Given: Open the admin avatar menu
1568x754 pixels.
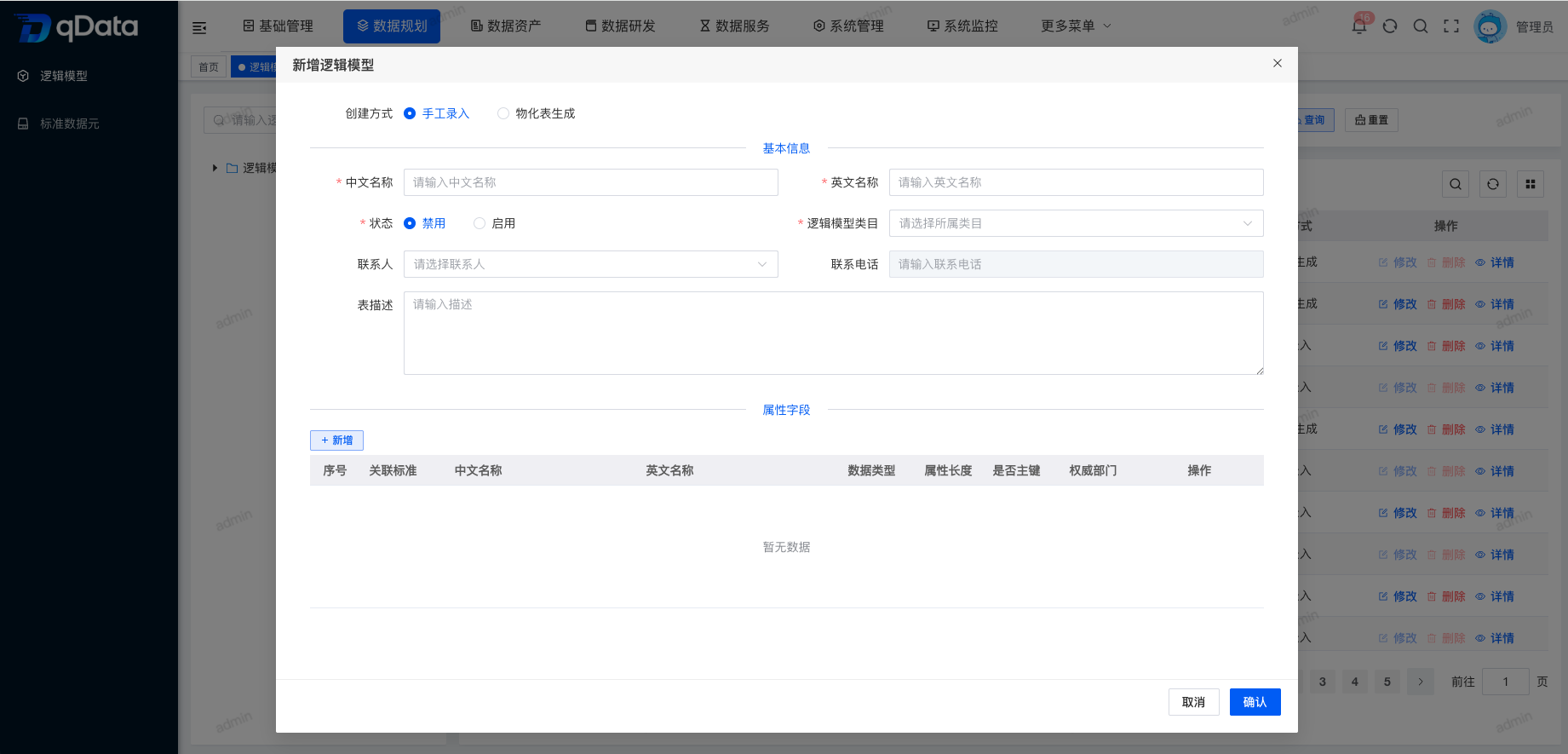Looking at the screenshot, I should pyautogui.click(x=1490, y=26).
